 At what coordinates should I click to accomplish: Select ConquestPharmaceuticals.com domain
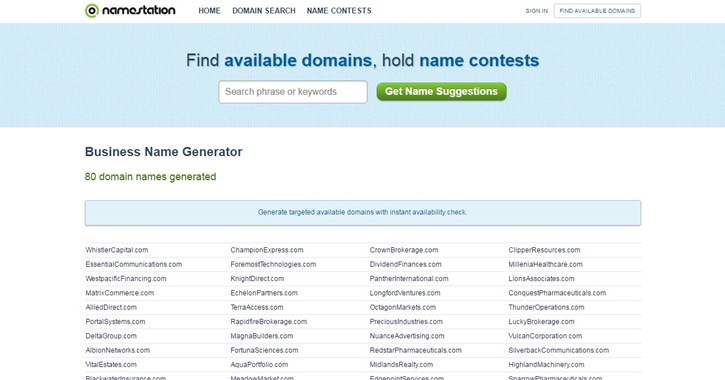[557, 293]
